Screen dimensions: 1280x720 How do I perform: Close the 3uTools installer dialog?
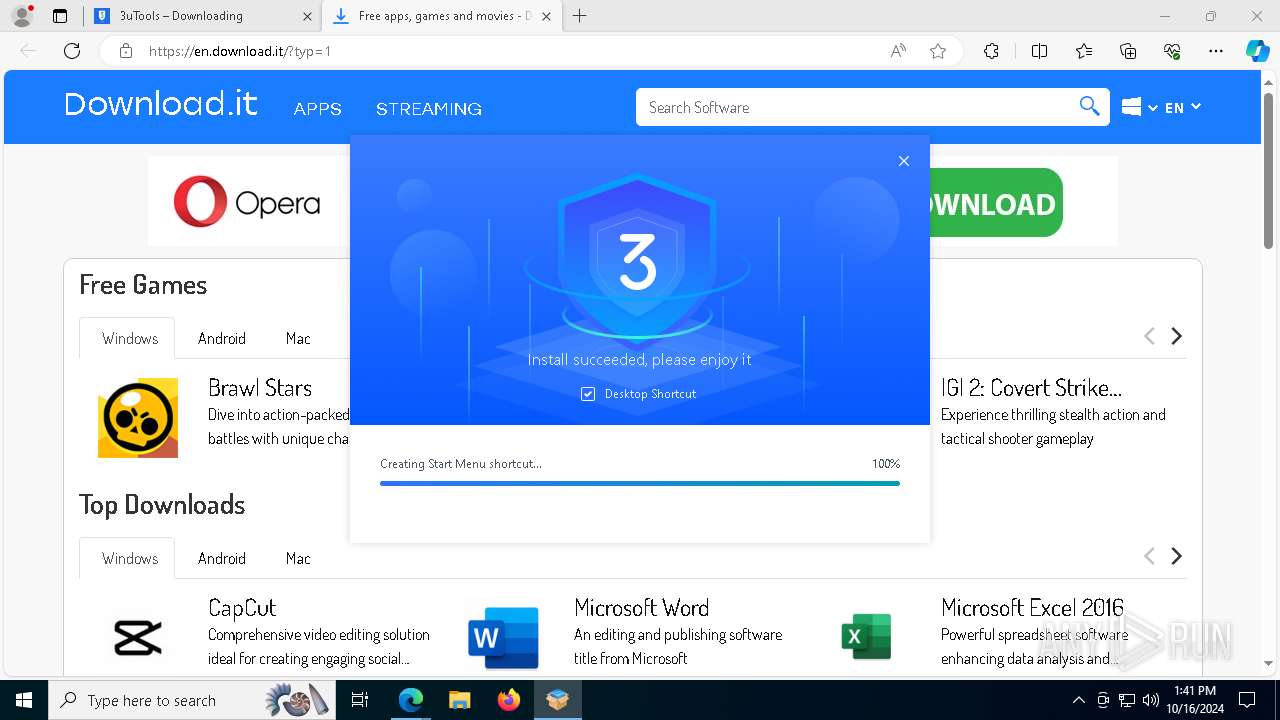point(904,161)
